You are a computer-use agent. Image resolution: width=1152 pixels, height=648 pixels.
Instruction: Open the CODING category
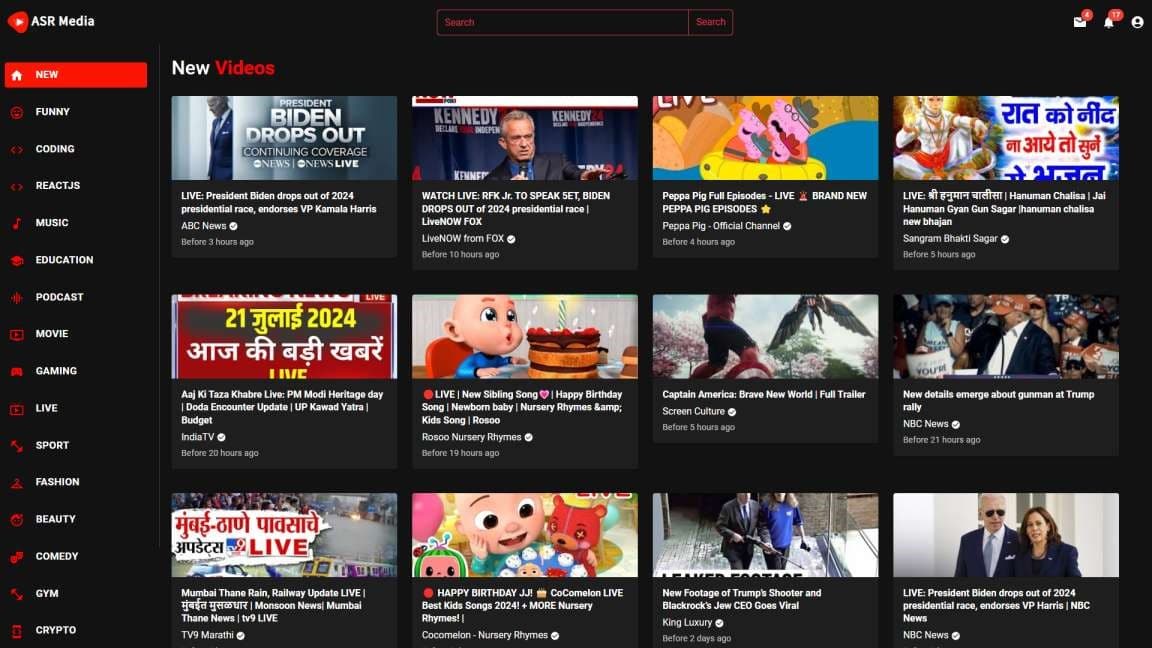coord(54,148)
